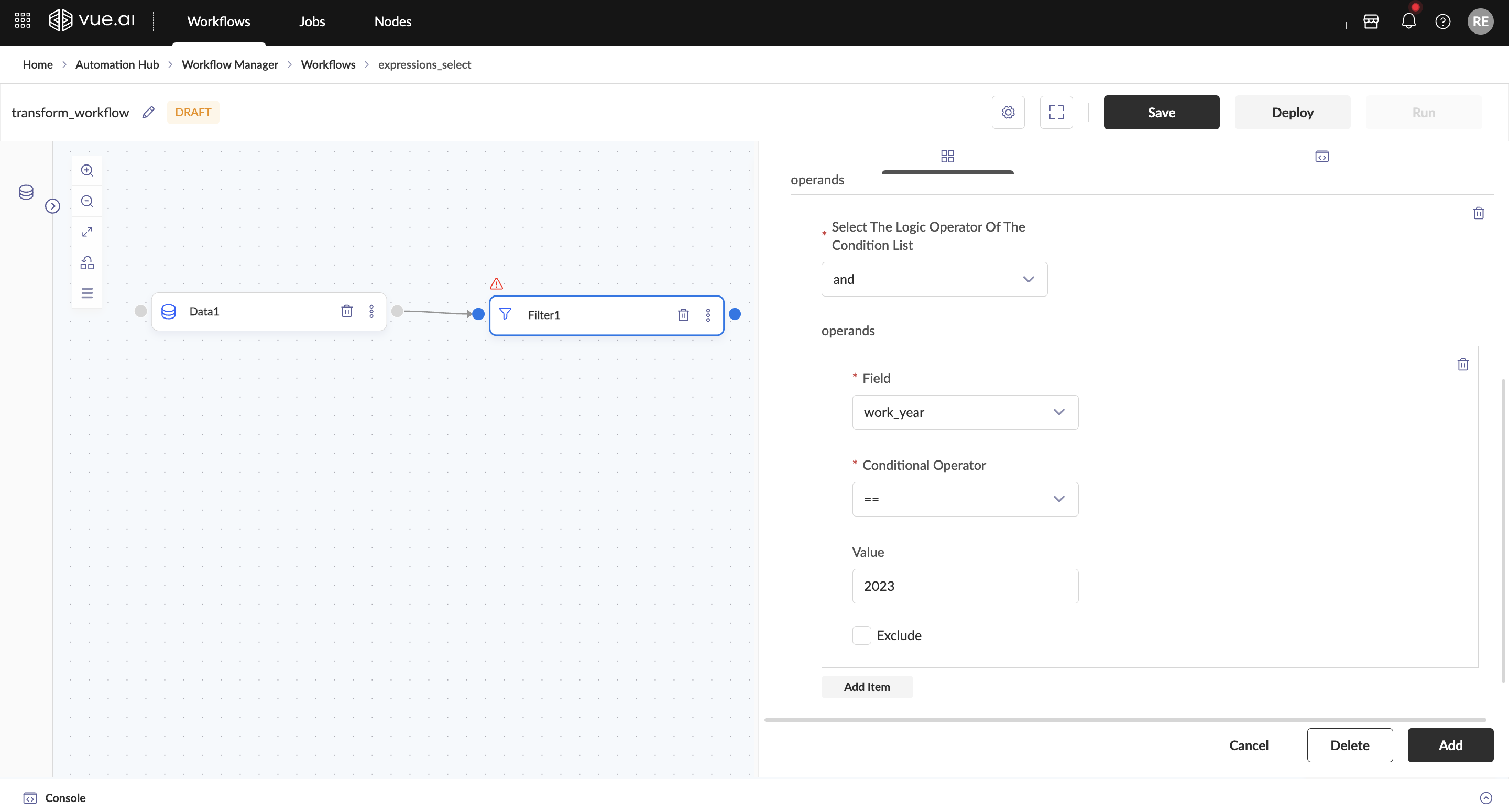Click the canvas zoom out icon
The height and width of the screenshot is (812, 1509).
pyautogui.click(x=88, y=202)
